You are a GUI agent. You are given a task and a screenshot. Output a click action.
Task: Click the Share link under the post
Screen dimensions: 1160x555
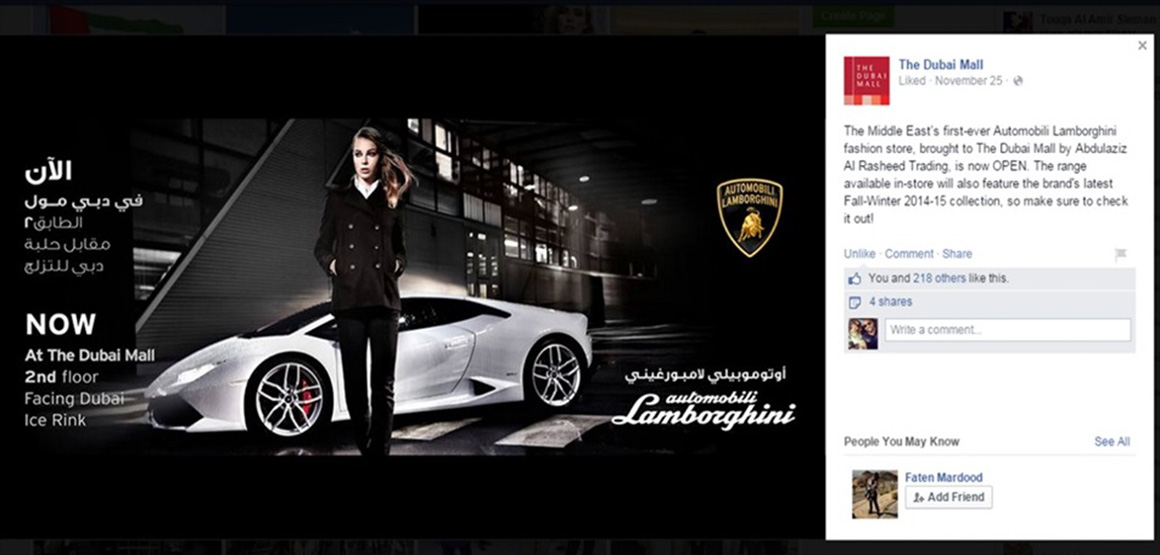[x=957, y=254]
